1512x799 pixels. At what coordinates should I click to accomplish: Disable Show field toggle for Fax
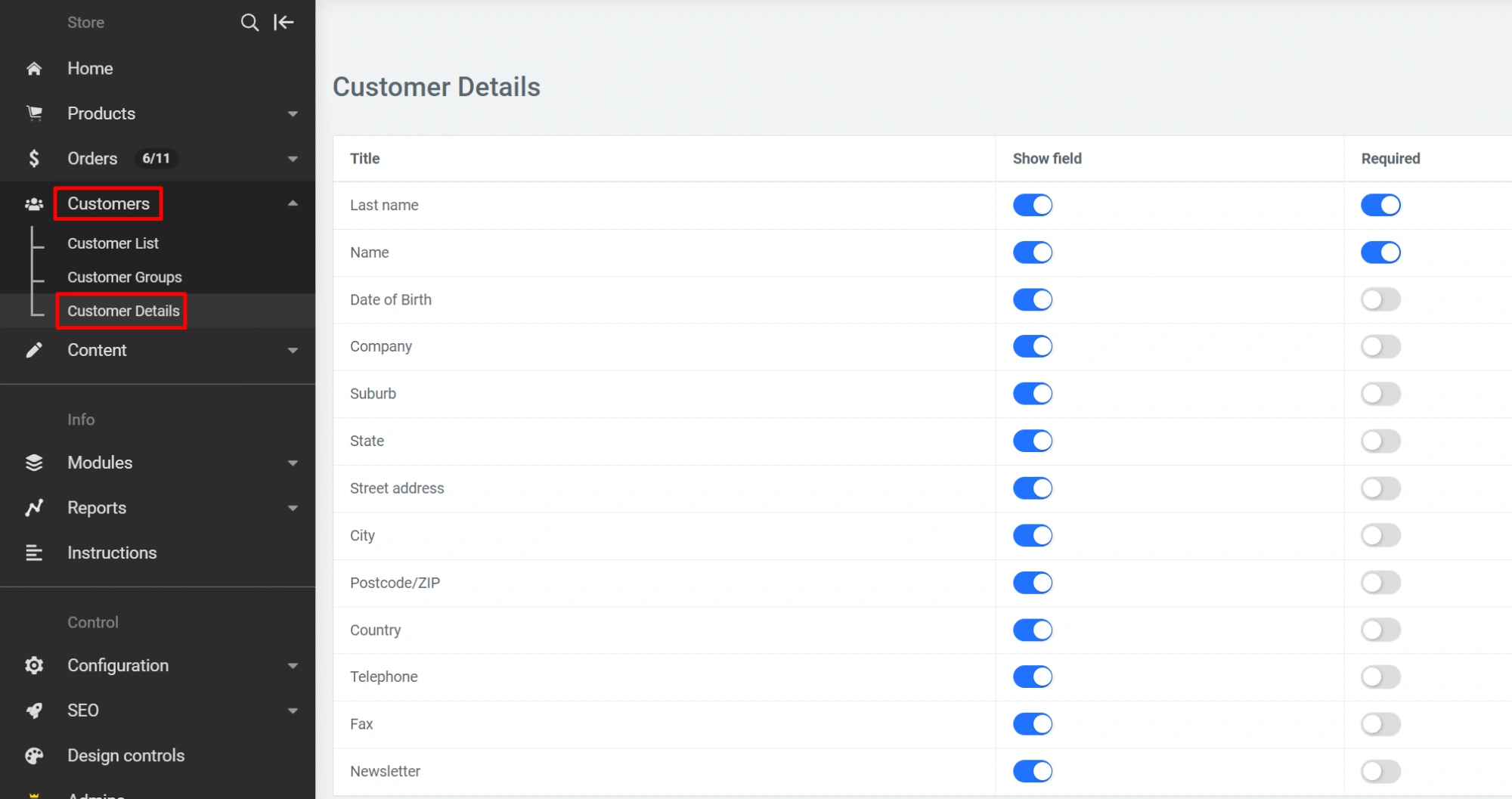click(x=1033, y=724)
